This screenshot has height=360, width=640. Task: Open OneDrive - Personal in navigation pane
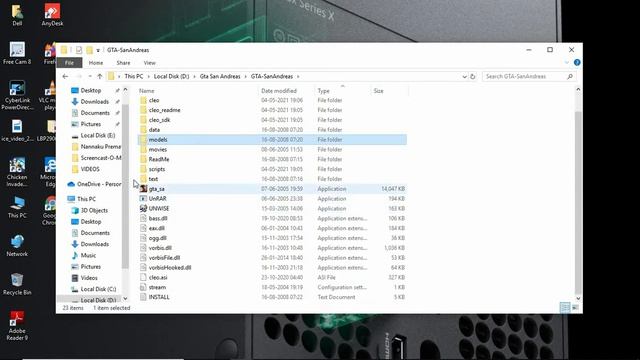[x=94, y=184]
